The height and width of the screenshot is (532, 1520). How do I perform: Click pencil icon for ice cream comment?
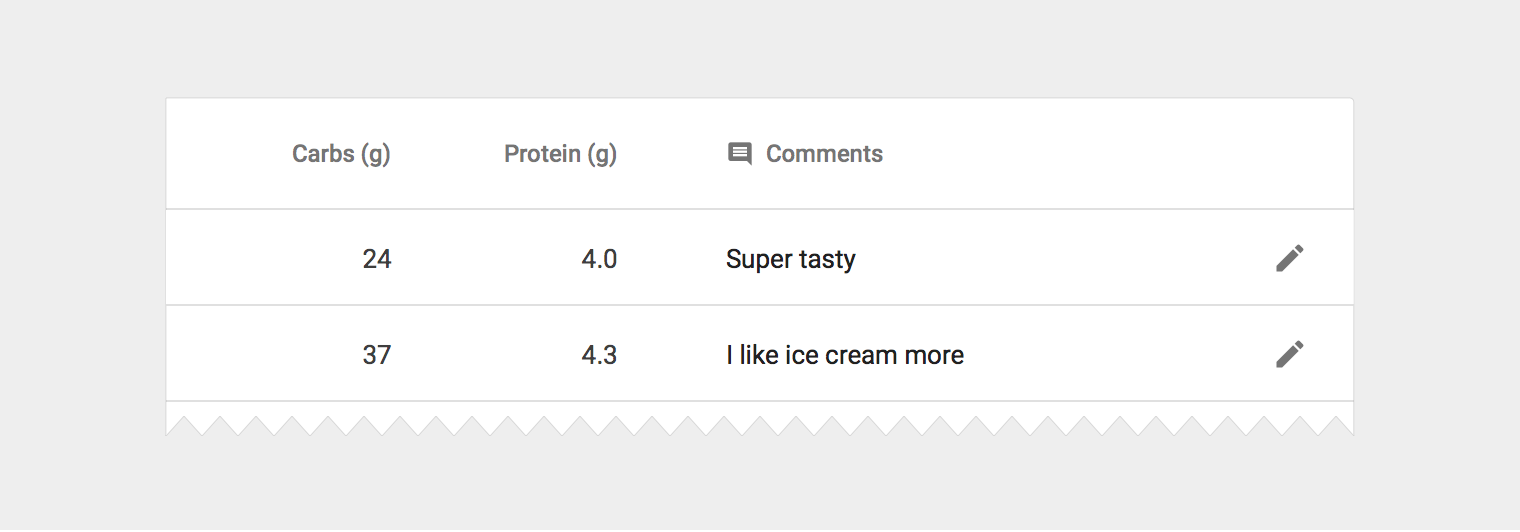coord(1289,354)
